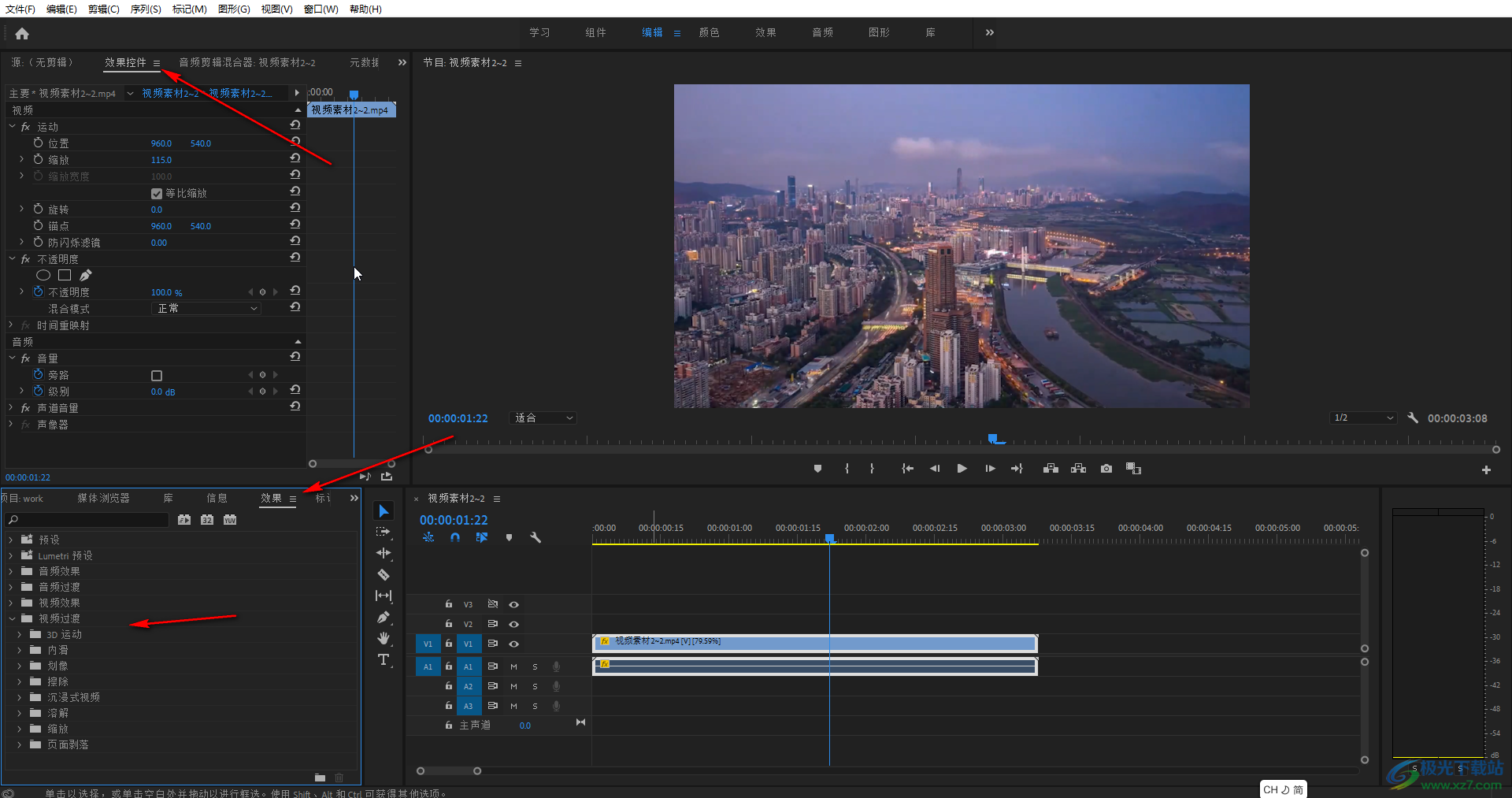Toggle linked selection in timeline
Image resolution: width=1512 pixels, height=798 pixels.
(482, 537)
